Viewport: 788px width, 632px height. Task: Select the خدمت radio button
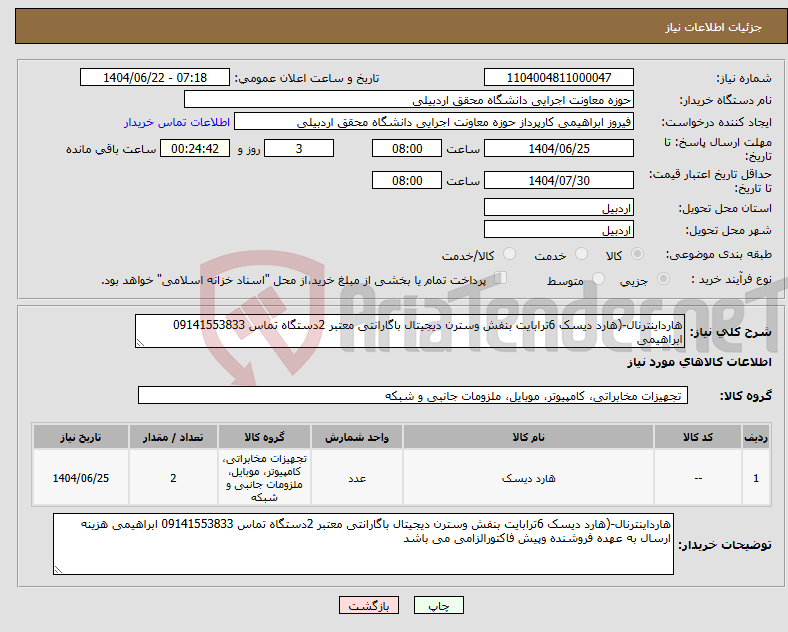(x=581, y=254)
